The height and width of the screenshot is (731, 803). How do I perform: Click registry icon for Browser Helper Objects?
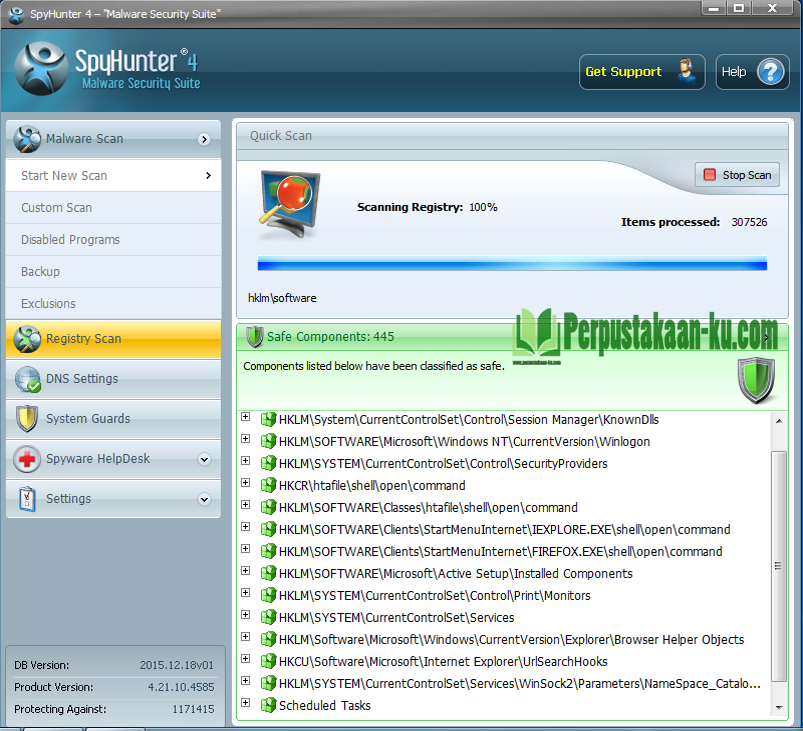[x=268, y=640]
